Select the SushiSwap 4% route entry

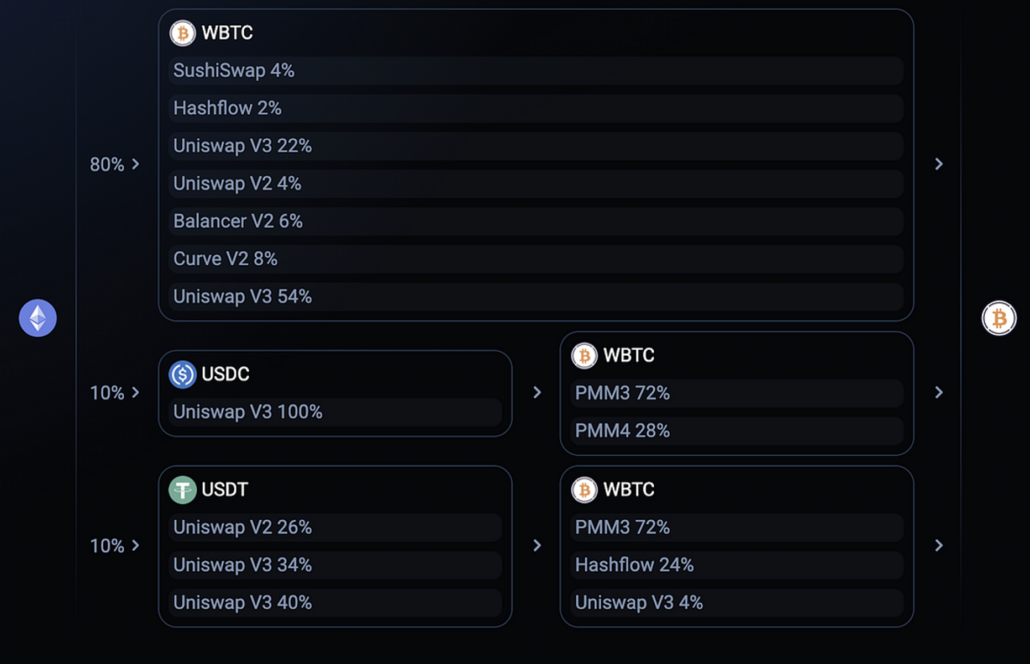[x=535, y=70]
